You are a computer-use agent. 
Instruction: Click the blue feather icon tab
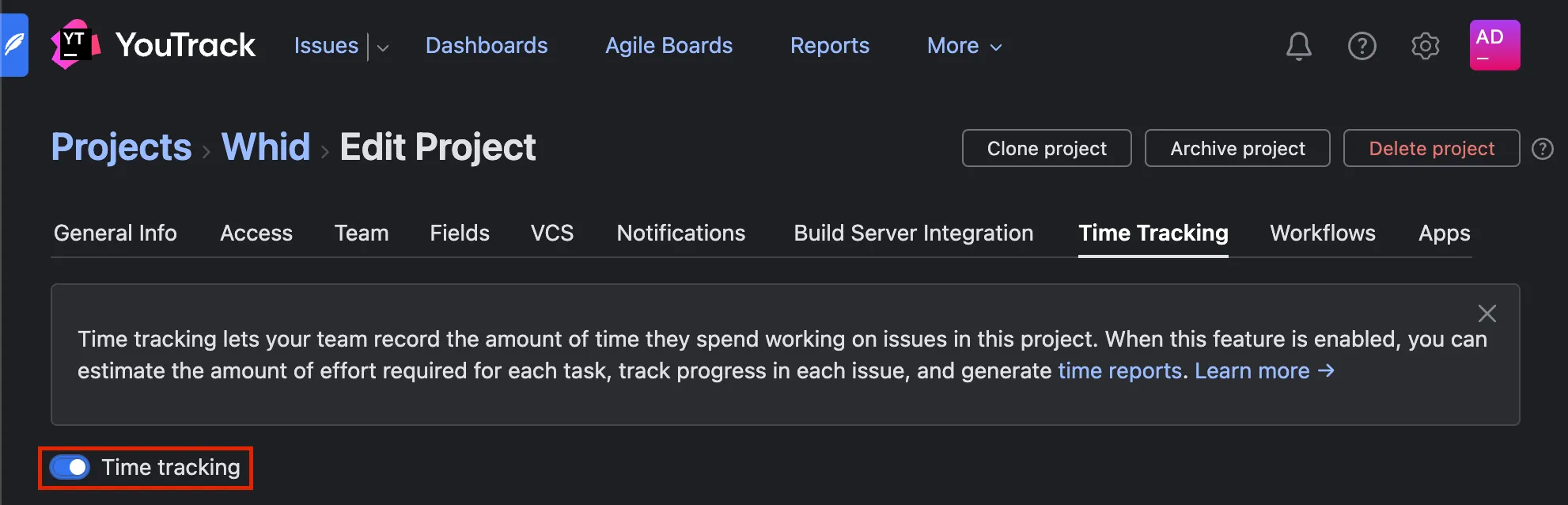[14, 45]
